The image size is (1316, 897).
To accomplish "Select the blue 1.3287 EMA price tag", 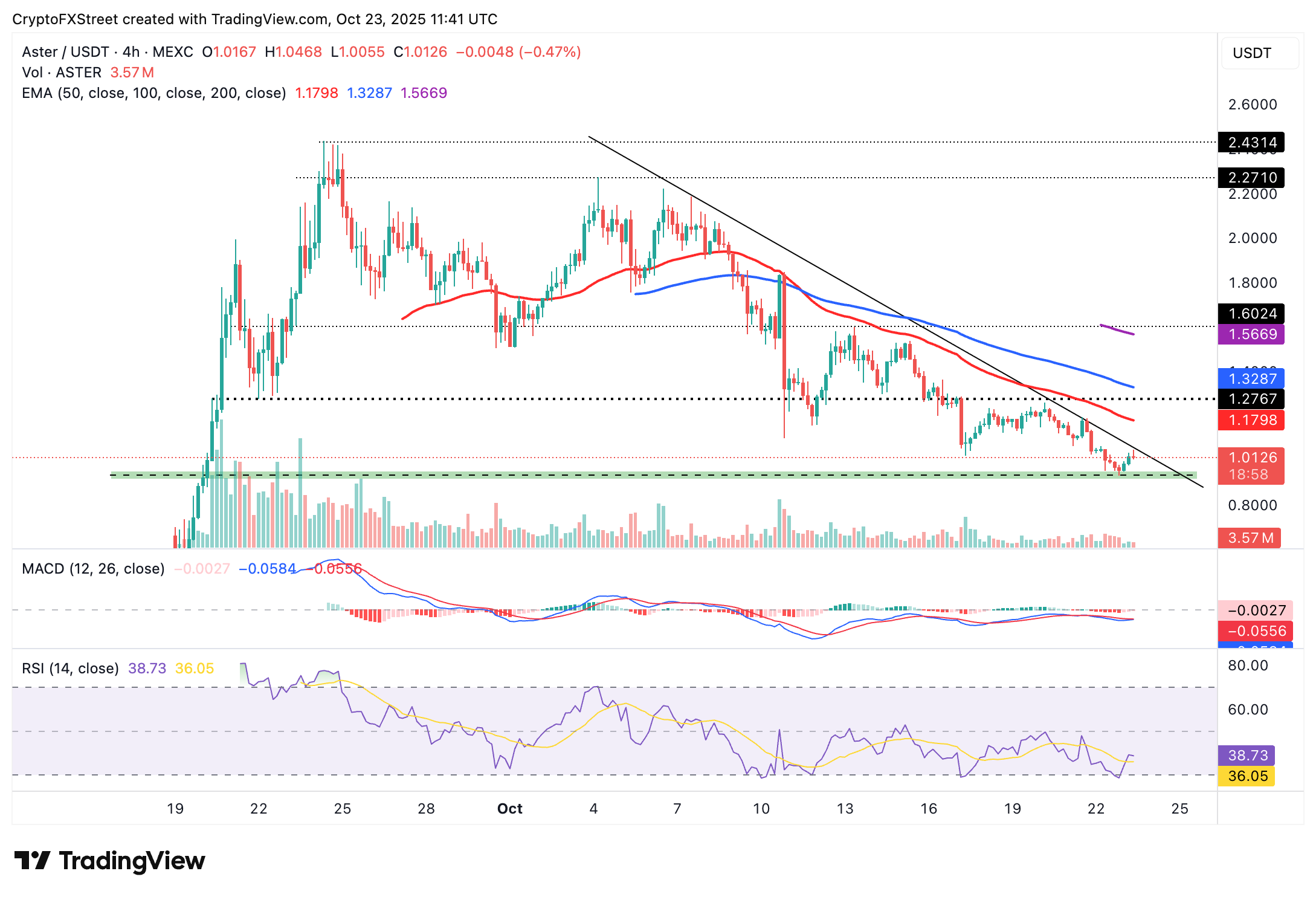I will pos(1251,379).
